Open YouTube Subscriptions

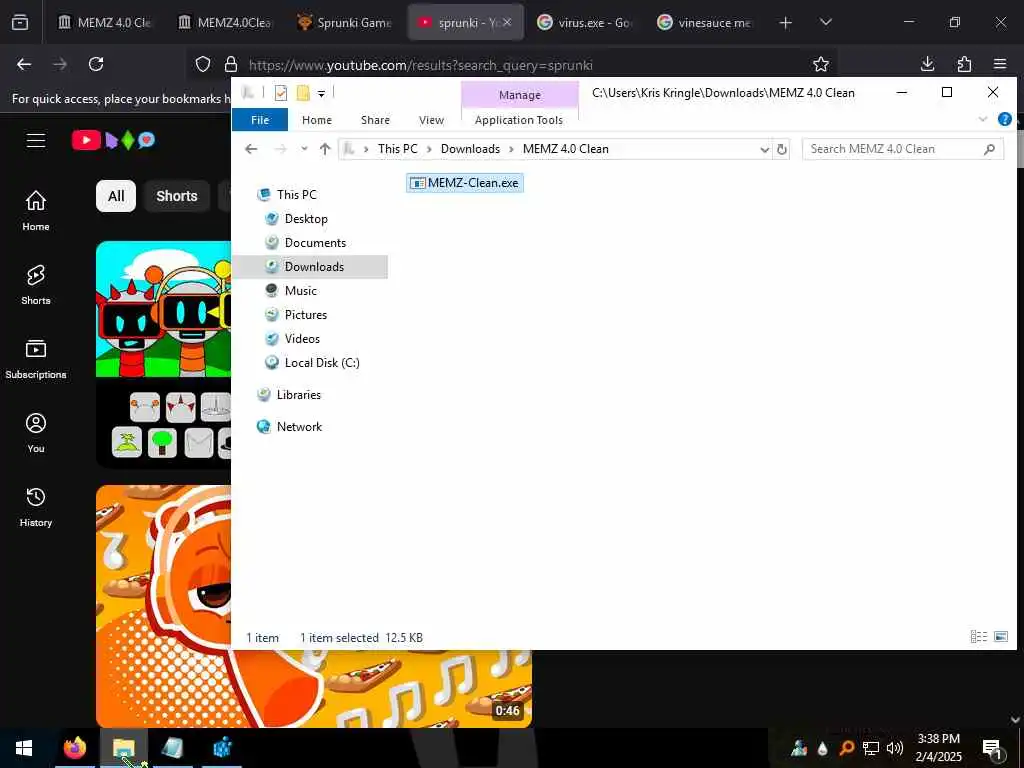[x=36, y=359]
